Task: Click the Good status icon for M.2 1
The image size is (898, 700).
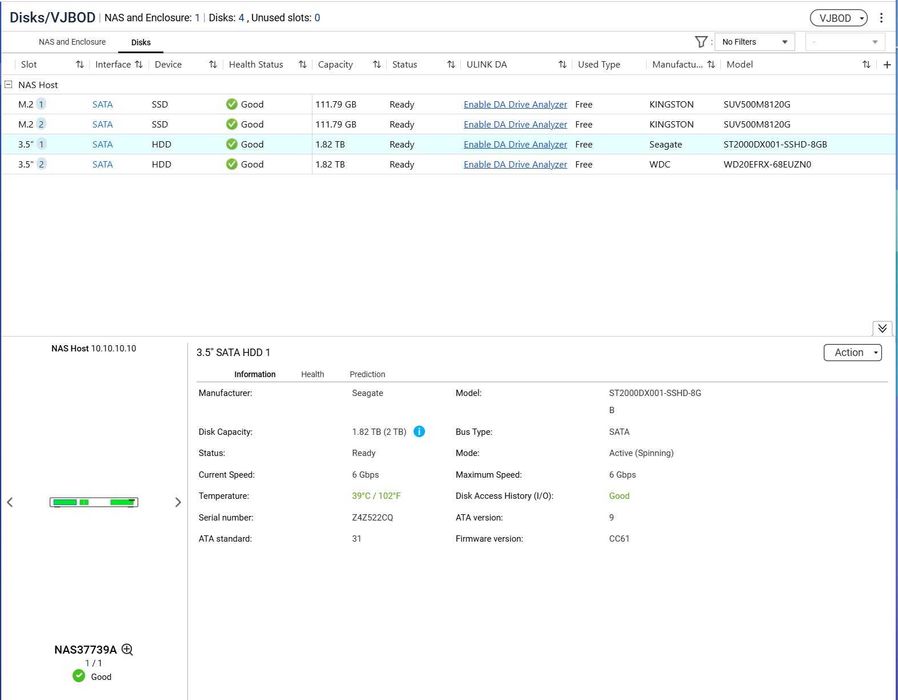Action: coord(231,104)
